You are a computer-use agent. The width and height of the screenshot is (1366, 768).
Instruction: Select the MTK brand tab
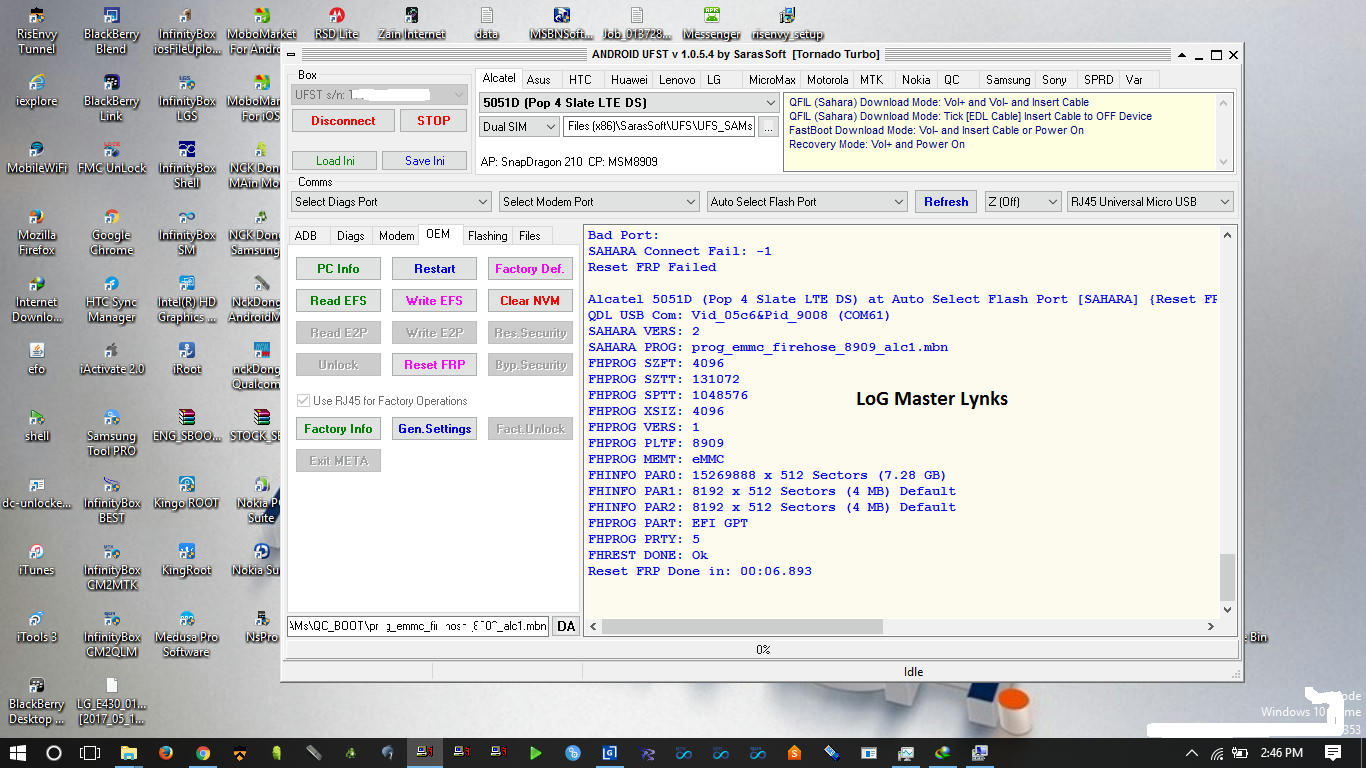pyautogui.click(x=871, y=80)
